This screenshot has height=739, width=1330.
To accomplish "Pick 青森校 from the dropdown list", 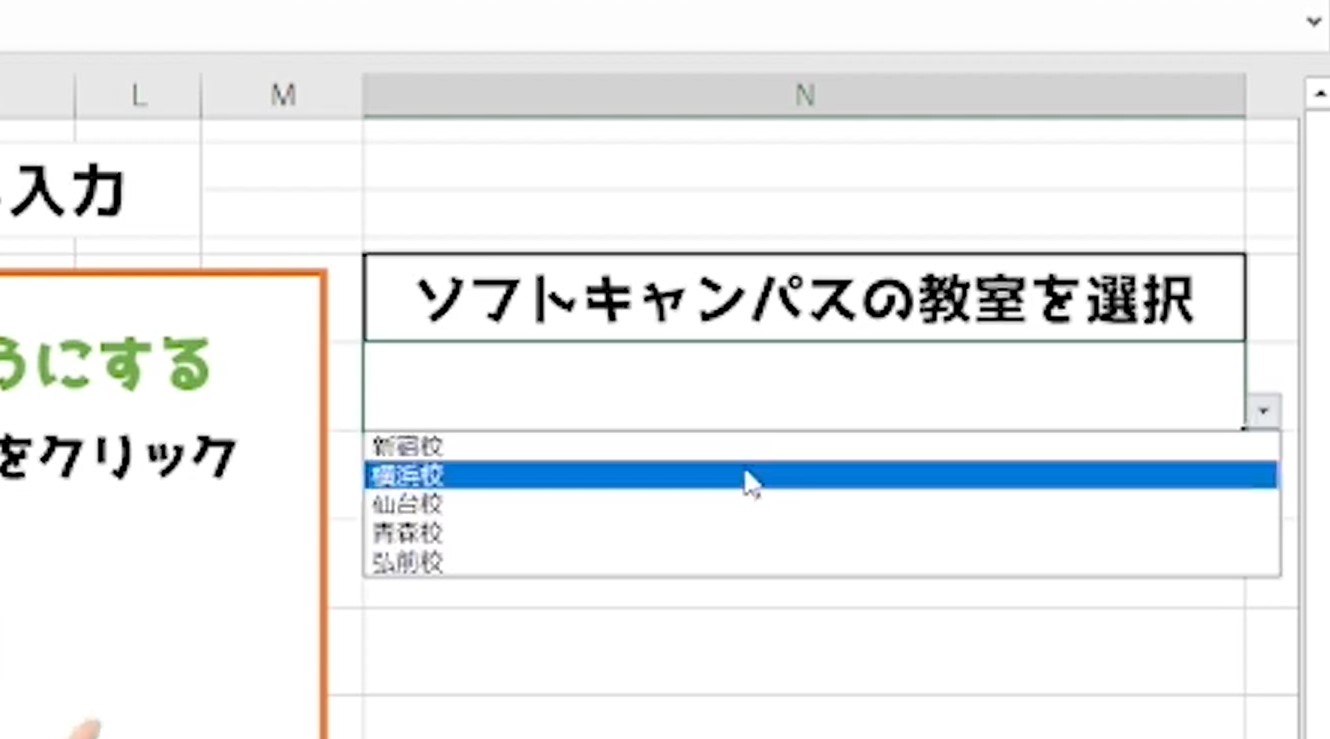I will coord(821,532).
